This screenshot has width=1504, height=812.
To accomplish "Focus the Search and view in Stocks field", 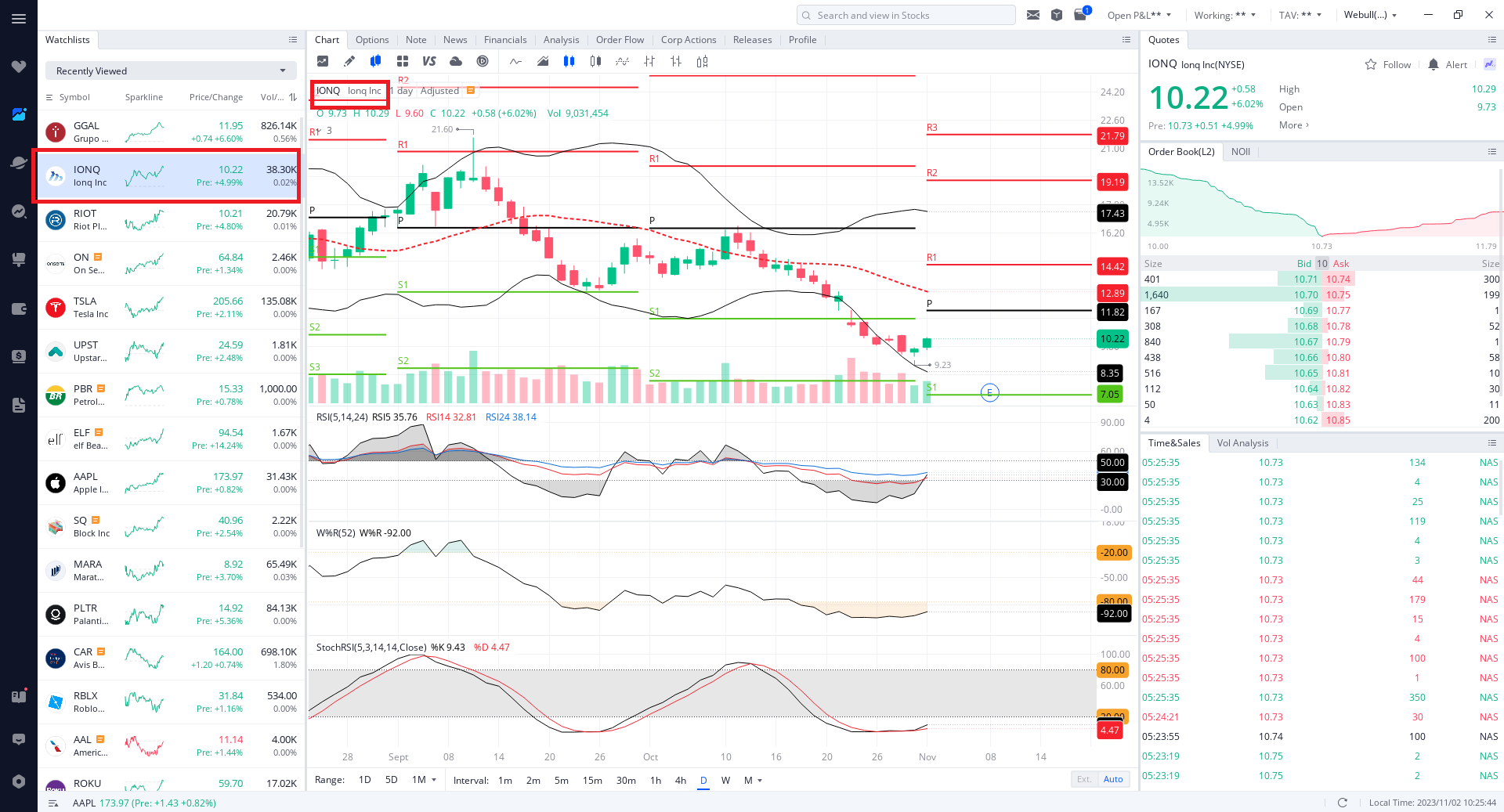I will [906, 15].
